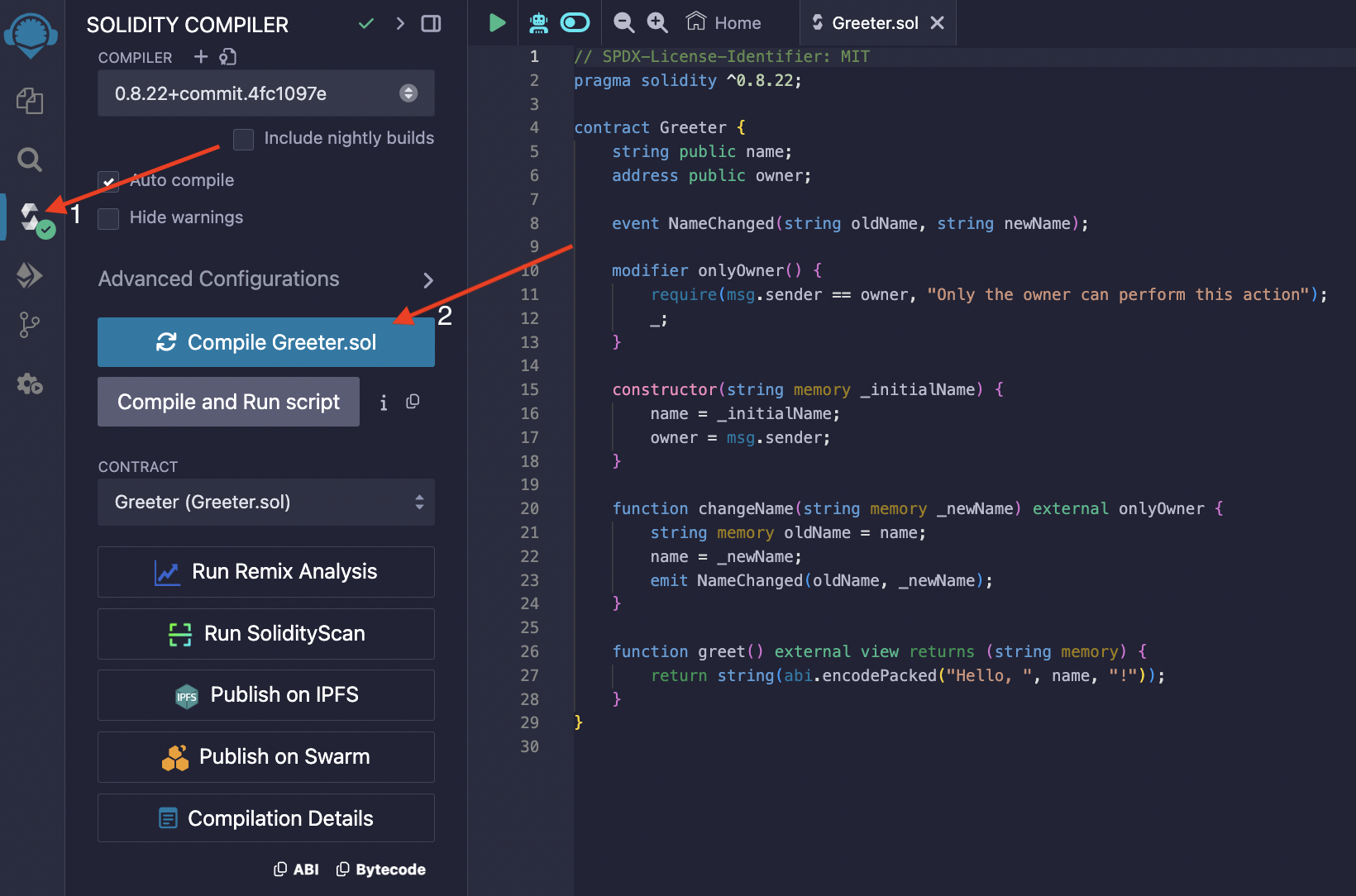Select the Greeter.sol editor tab
Viewport: 1356px width, 896px height.
pos(874,23)
